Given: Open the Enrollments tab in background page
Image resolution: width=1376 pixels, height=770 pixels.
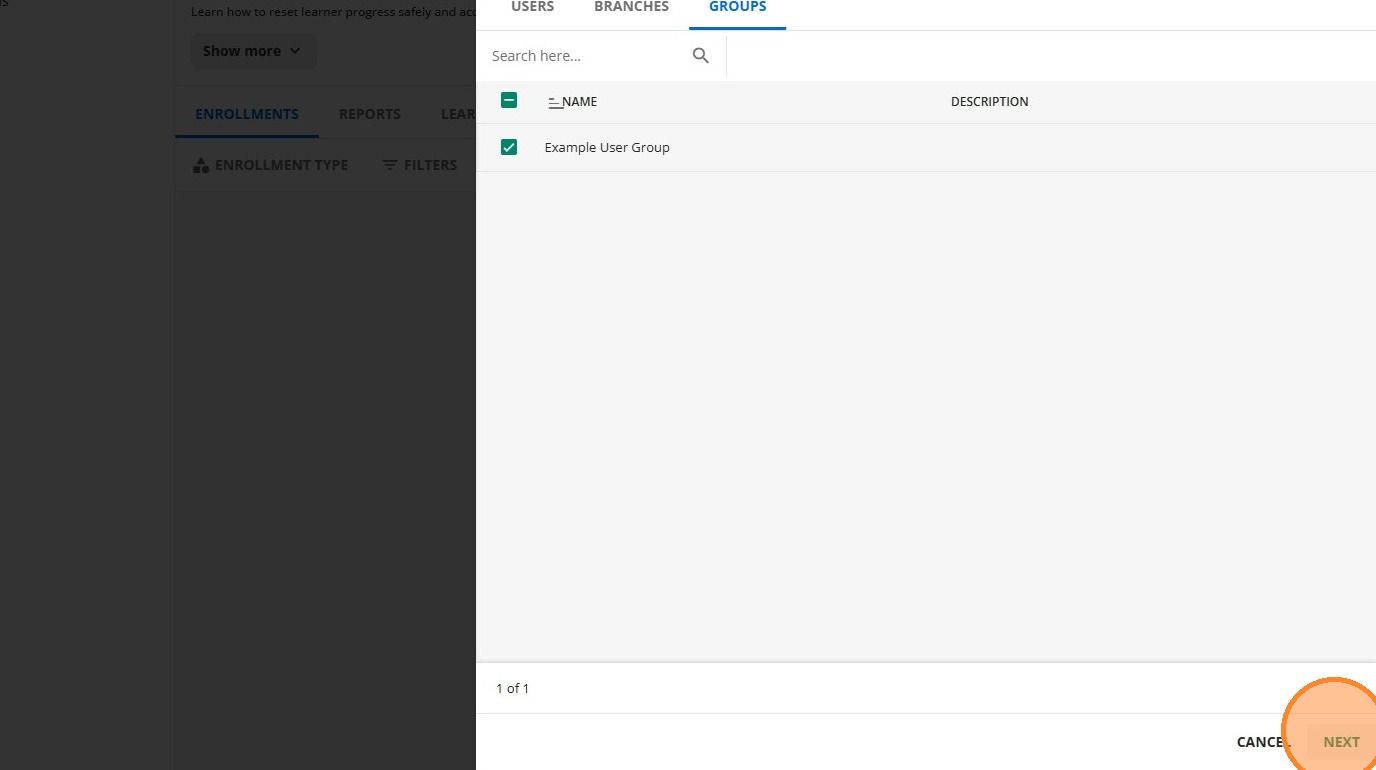Looking at the screenshot, I should [247, 114].
